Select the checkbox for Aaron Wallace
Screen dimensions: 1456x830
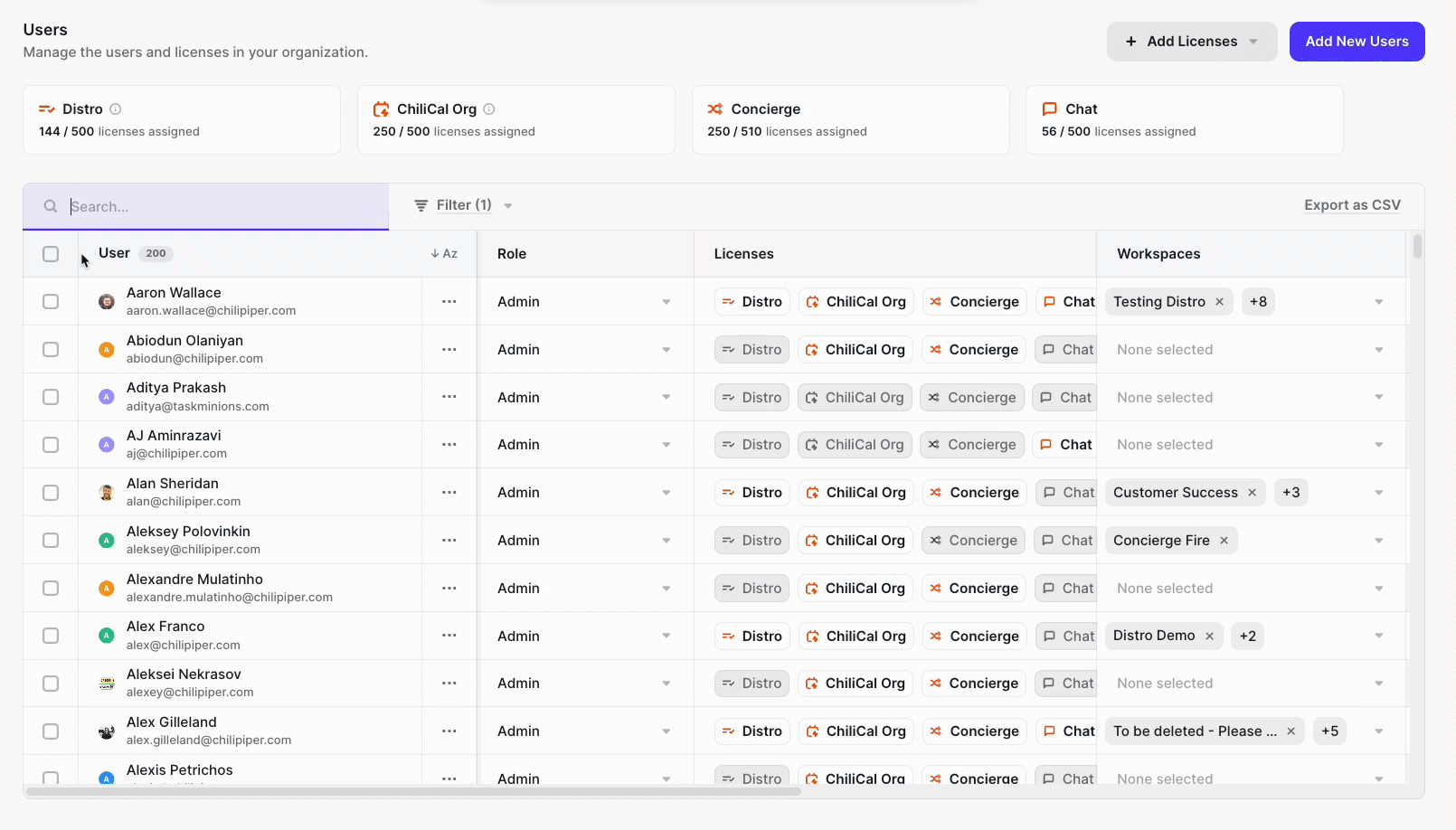[51, 301]
